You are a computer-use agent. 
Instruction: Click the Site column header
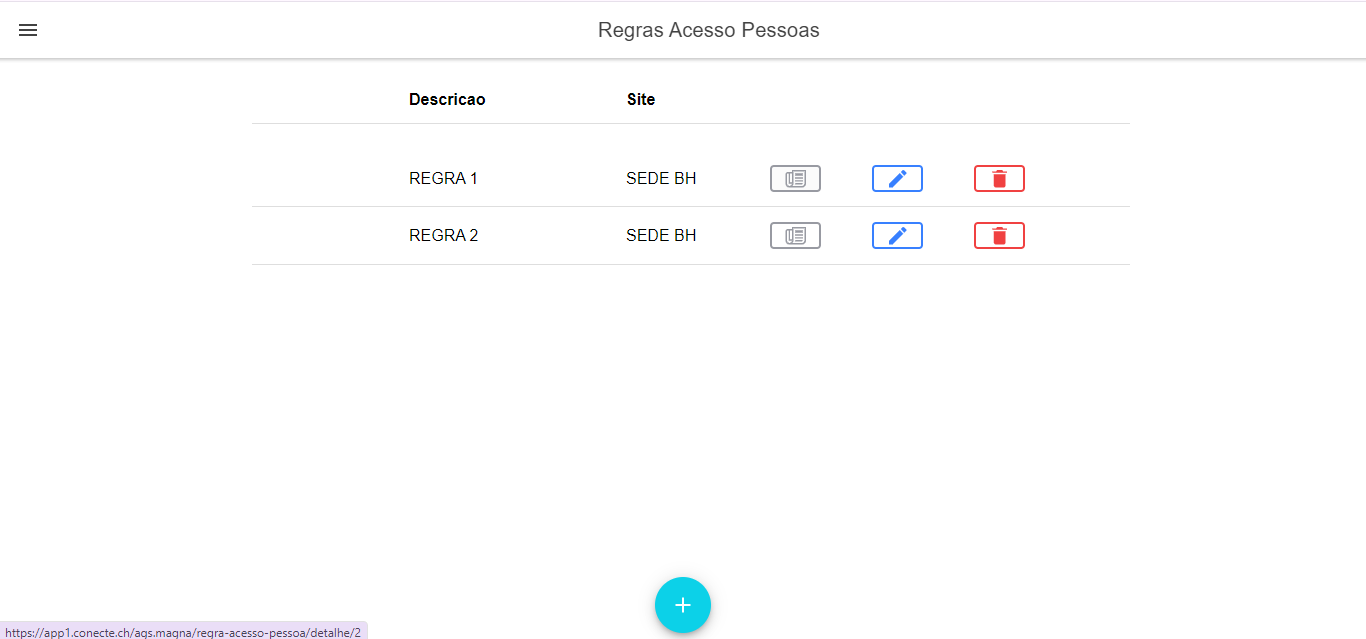tap(641, 99)
